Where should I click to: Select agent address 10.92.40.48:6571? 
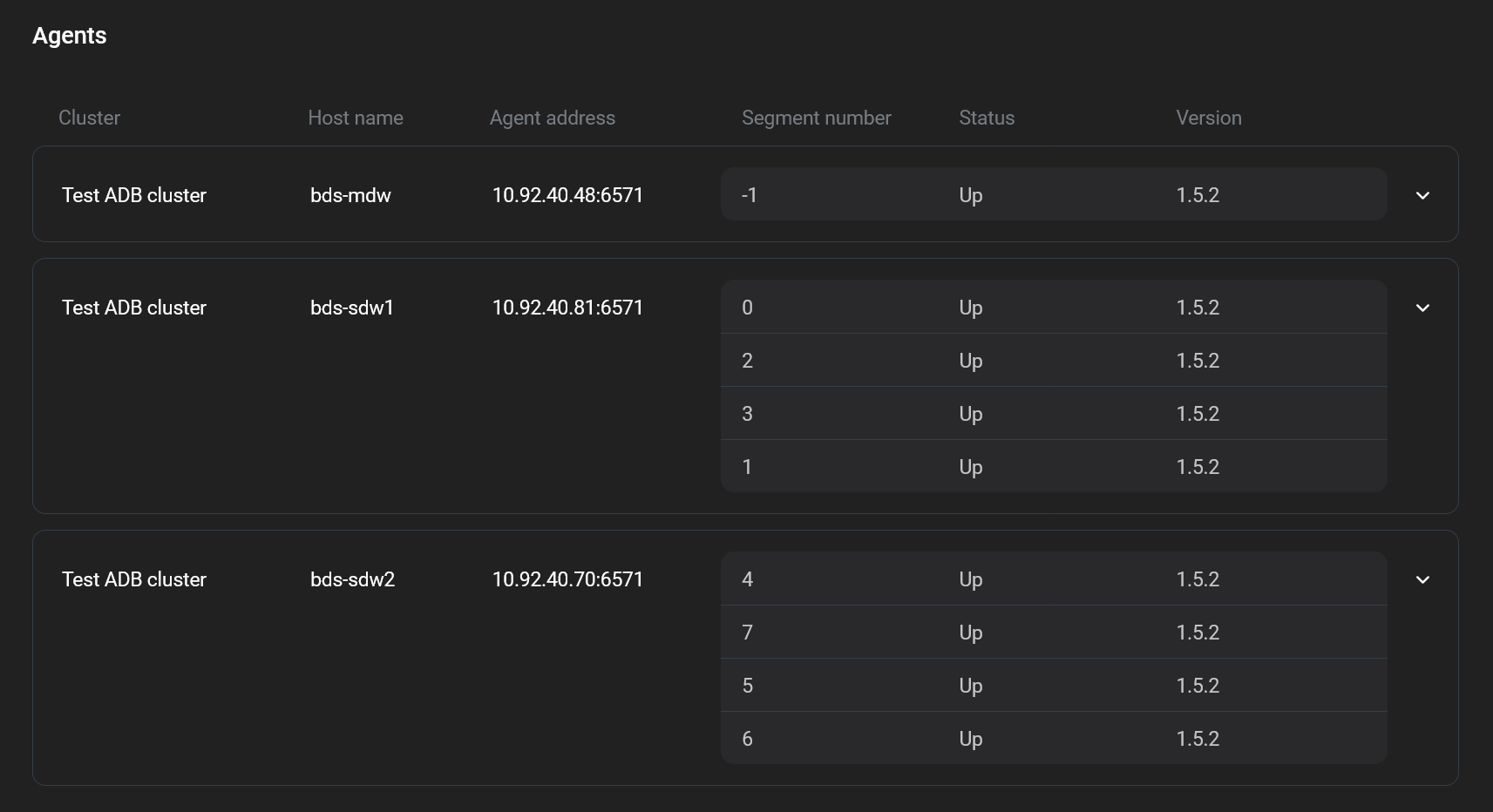click(x=567, y=195)
